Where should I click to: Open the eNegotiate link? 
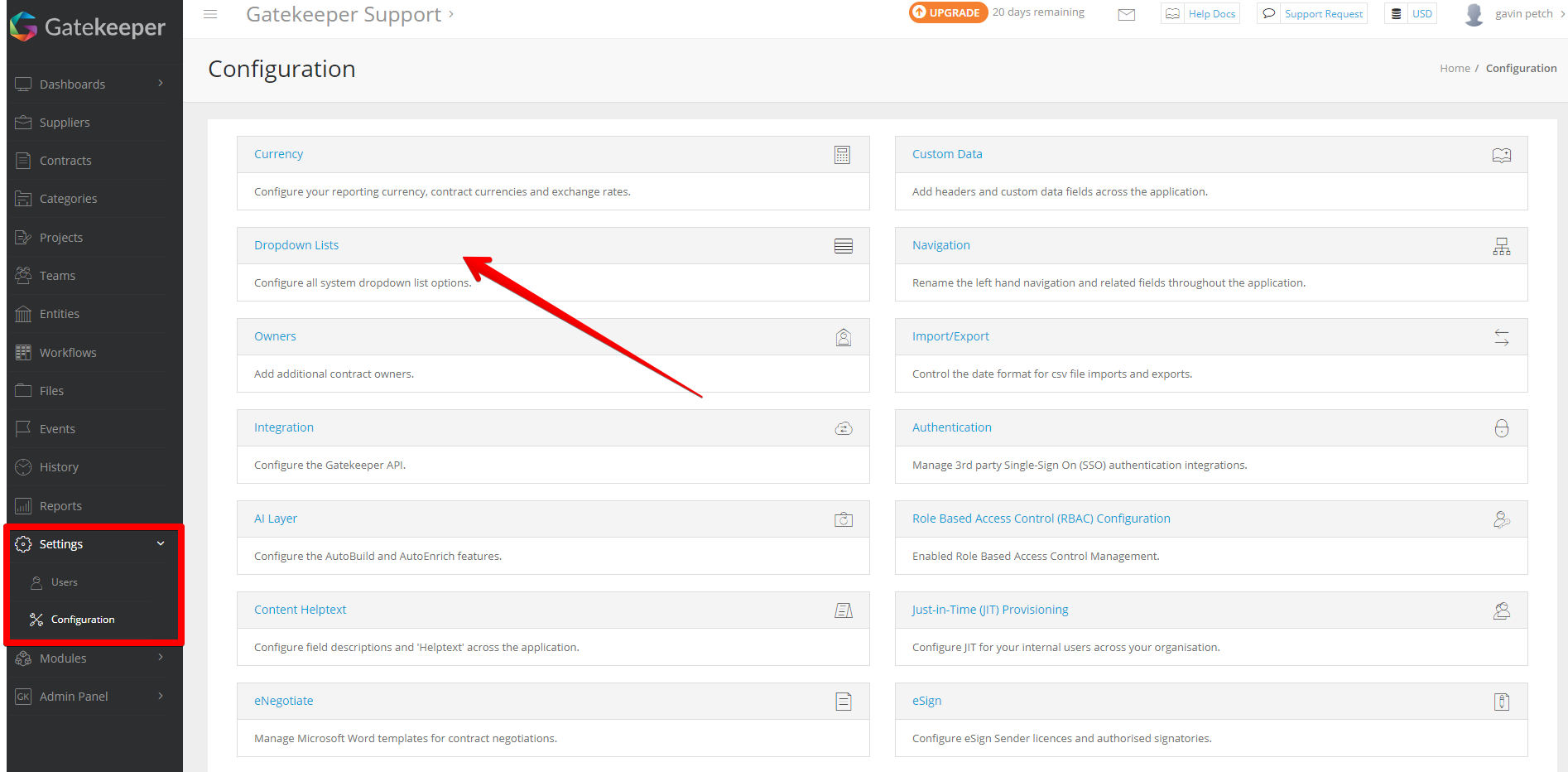pyautogui.click(x=283, y=701)
